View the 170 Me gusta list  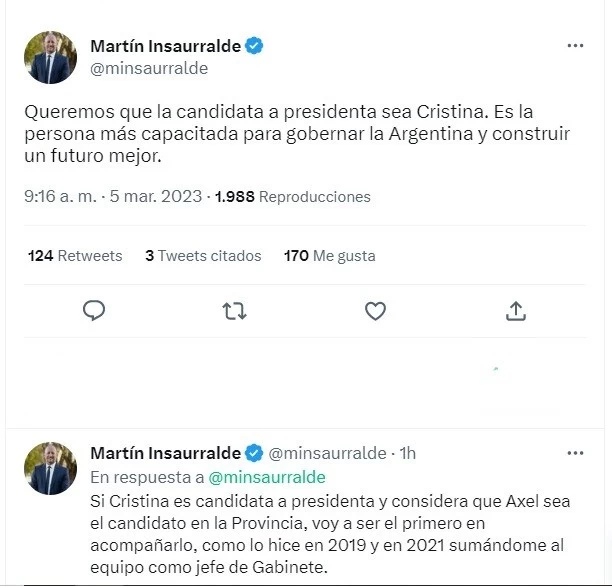click(x=329, y=256)
